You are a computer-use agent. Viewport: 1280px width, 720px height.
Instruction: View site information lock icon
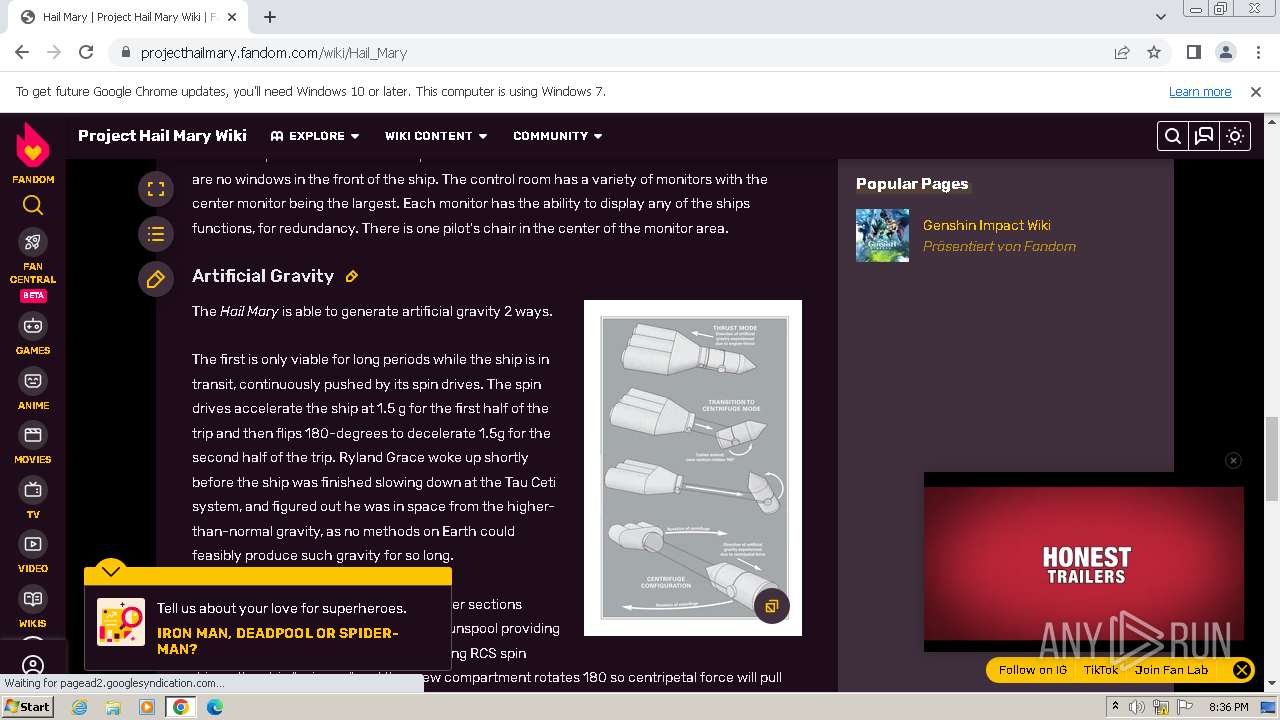(125, 53)
